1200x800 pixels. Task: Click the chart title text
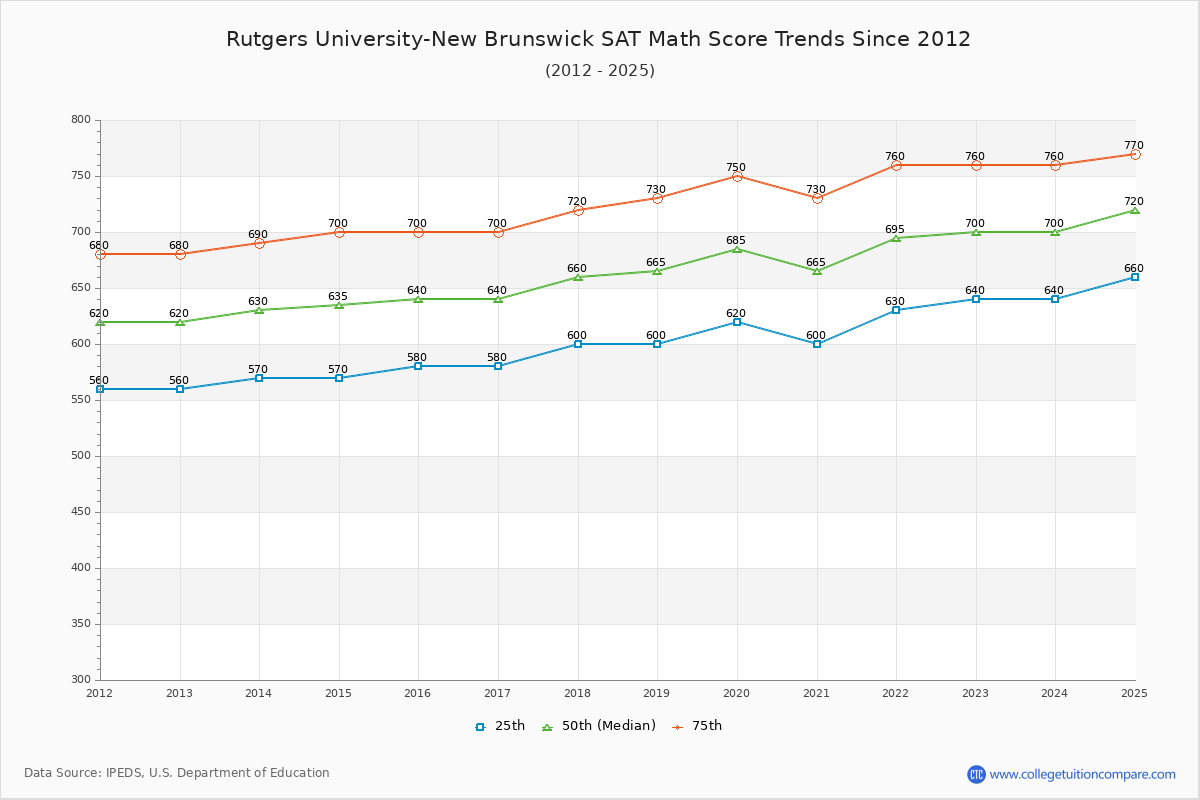[598, 39]
